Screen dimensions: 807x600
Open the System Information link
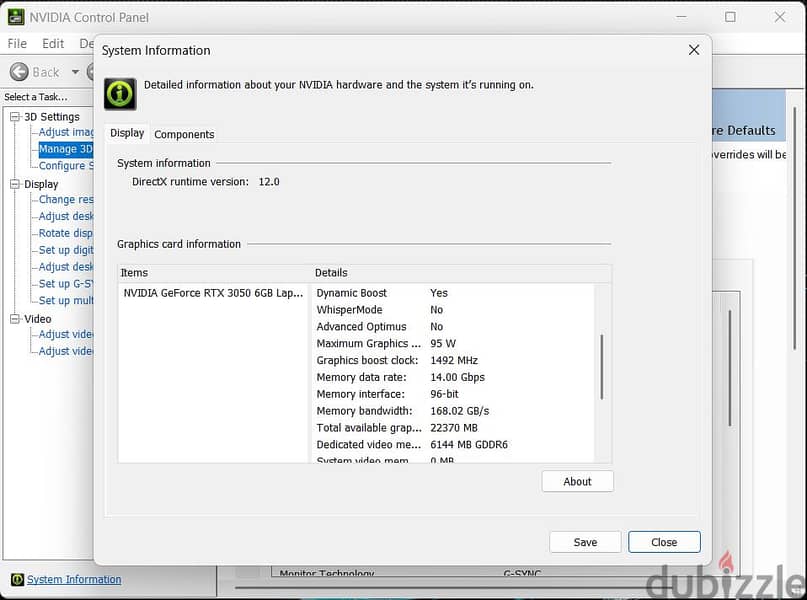click(x=74, y=579)
